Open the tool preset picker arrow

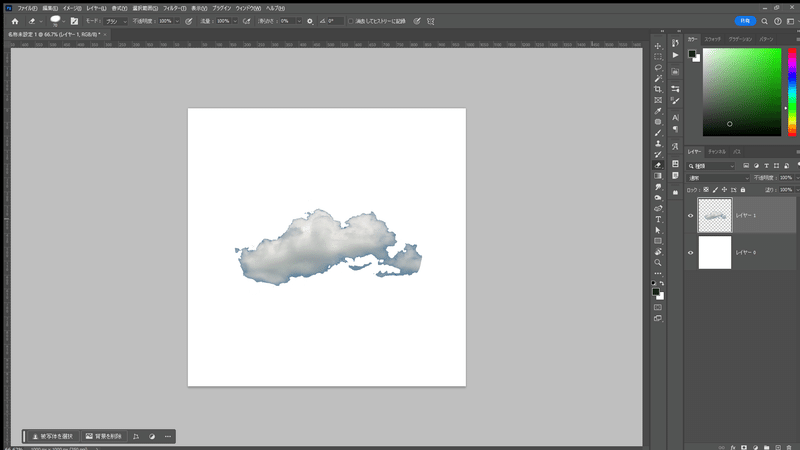coord(41,21)
